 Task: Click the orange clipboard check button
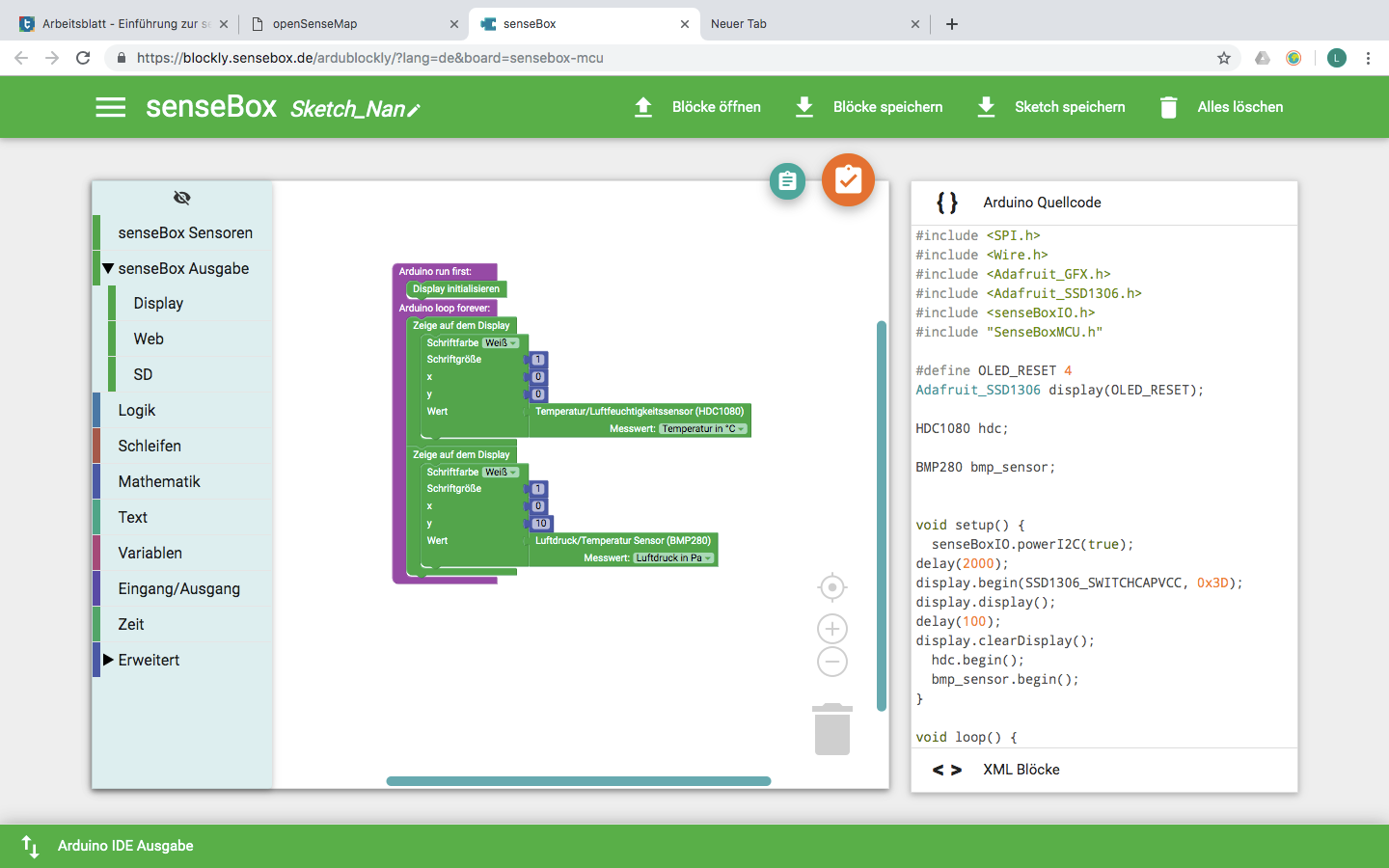[848, 179]
